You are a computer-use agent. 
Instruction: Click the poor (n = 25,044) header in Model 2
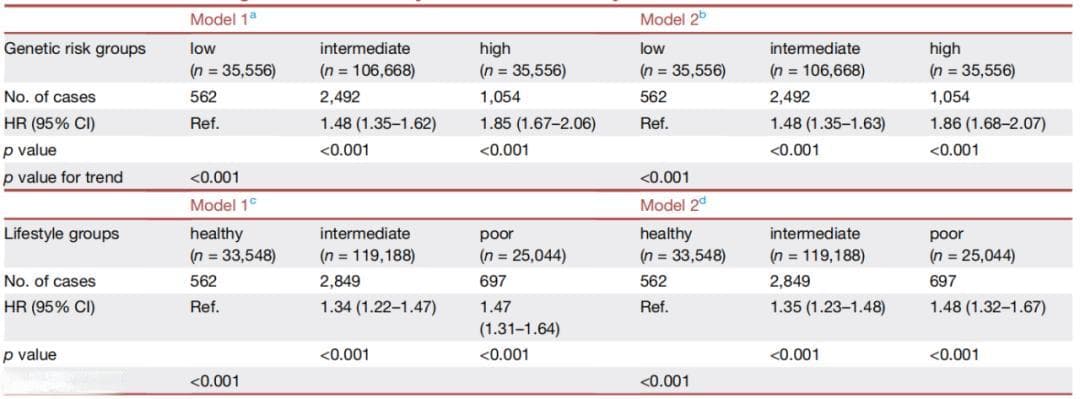tap(972, 245)
